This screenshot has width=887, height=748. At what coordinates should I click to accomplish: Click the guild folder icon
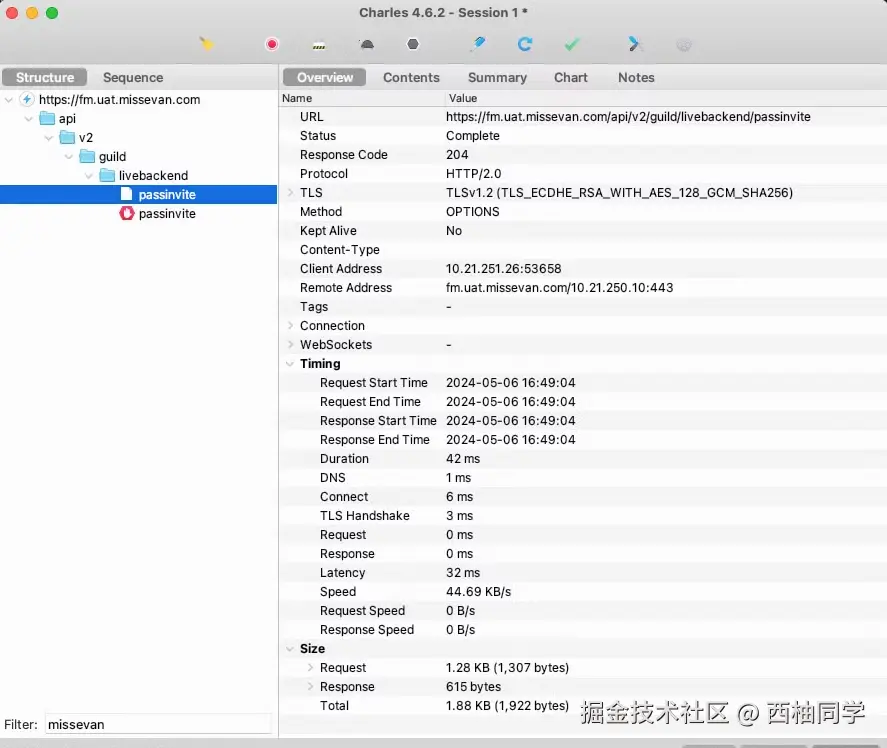[x=87, y=156]
